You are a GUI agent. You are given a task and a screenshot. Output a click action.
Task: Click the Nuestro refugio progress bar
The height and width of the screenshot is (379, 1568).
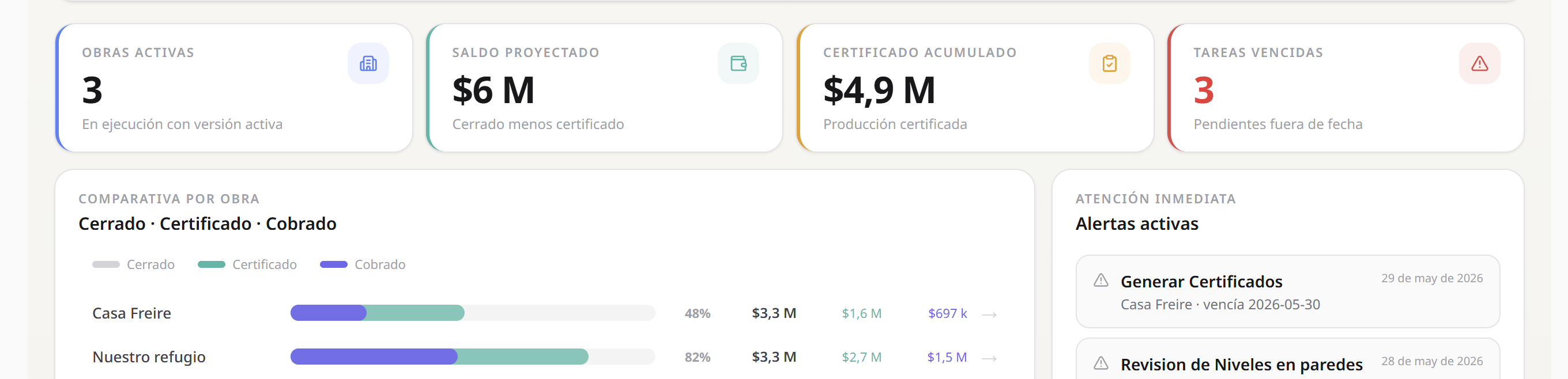(472, 357)
